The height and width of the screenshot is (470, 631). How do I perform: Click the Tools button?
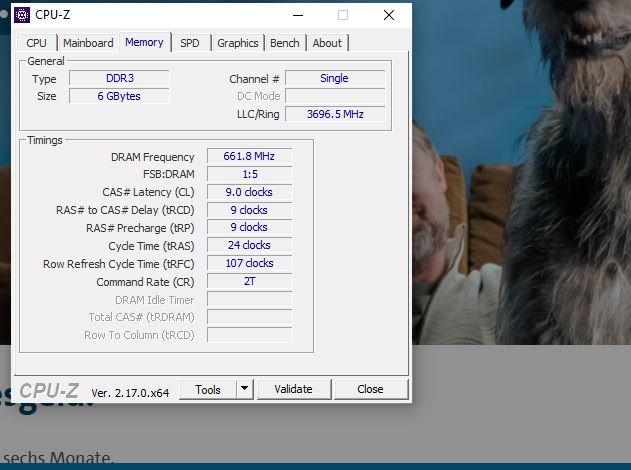[208, 390]
